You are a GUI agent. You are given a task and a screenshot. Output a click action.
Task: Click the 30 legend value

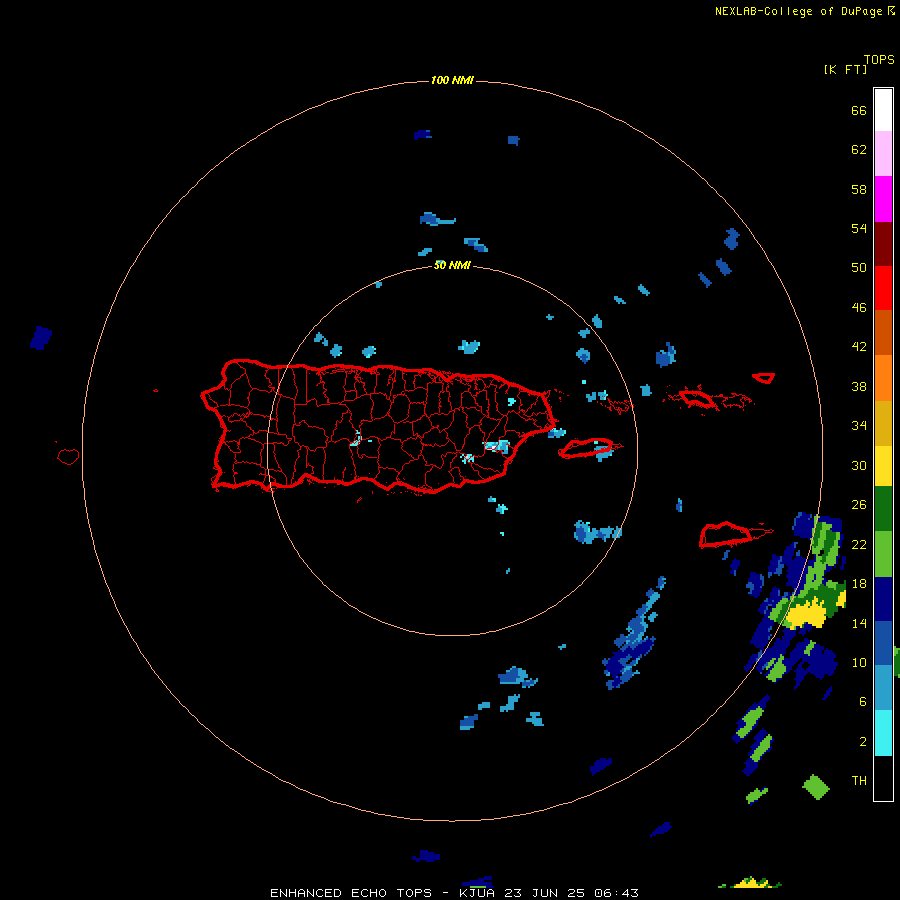point(859,465)
